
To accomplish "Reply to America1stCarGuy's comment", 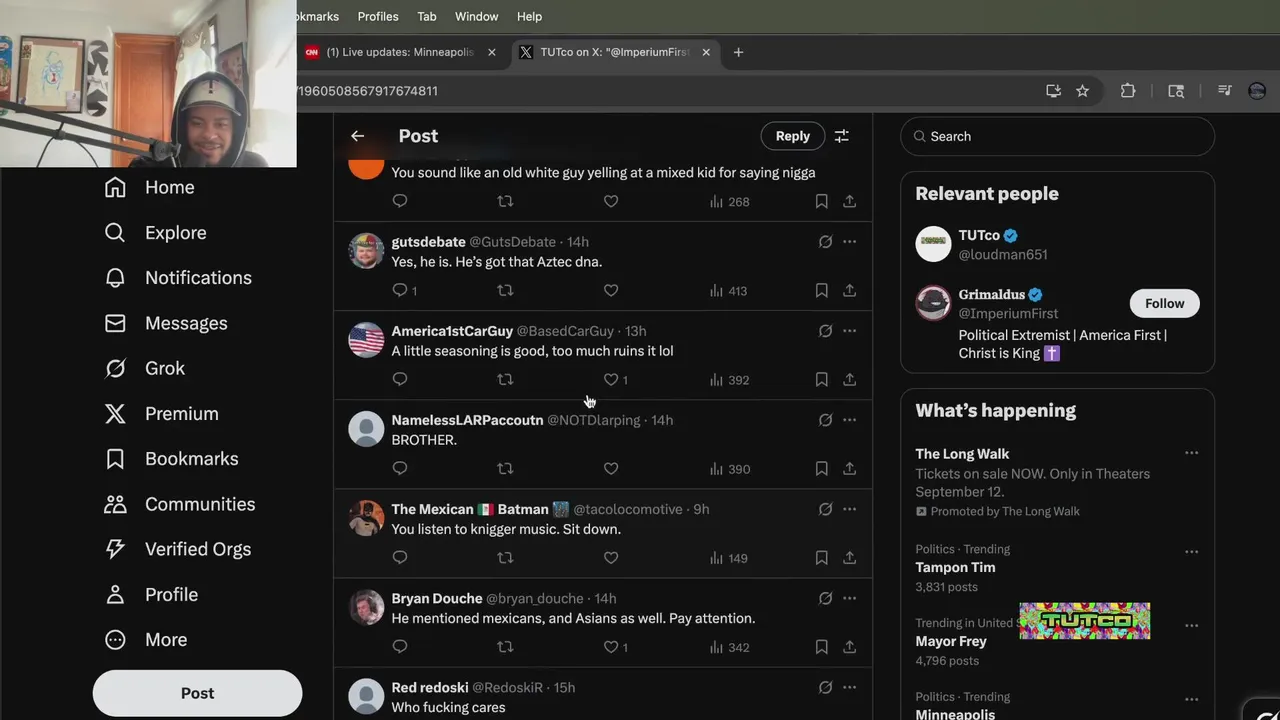I will 400,379.
